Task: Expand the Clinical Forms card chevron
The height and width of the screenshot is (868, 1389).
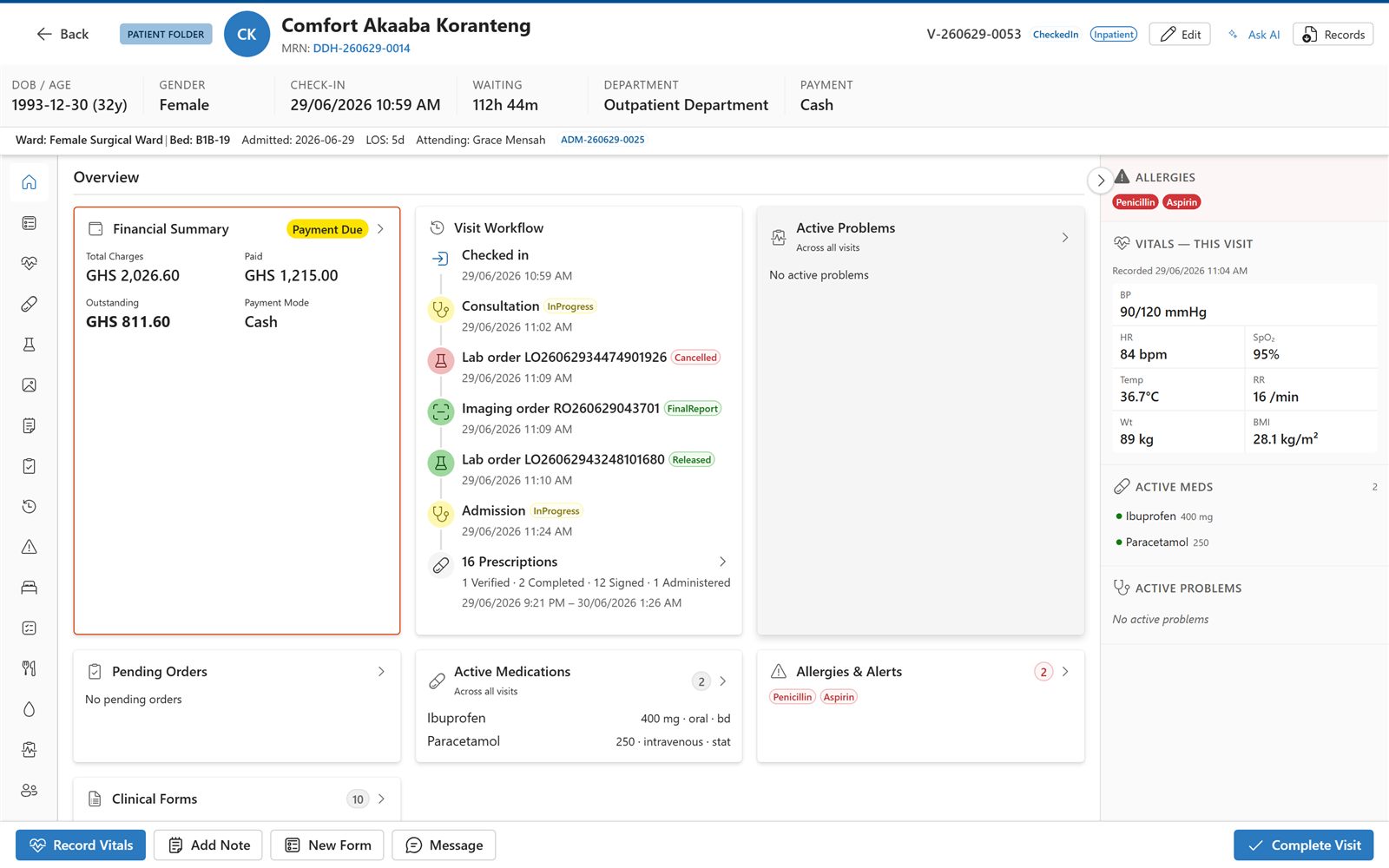Action: pos(381,799)
